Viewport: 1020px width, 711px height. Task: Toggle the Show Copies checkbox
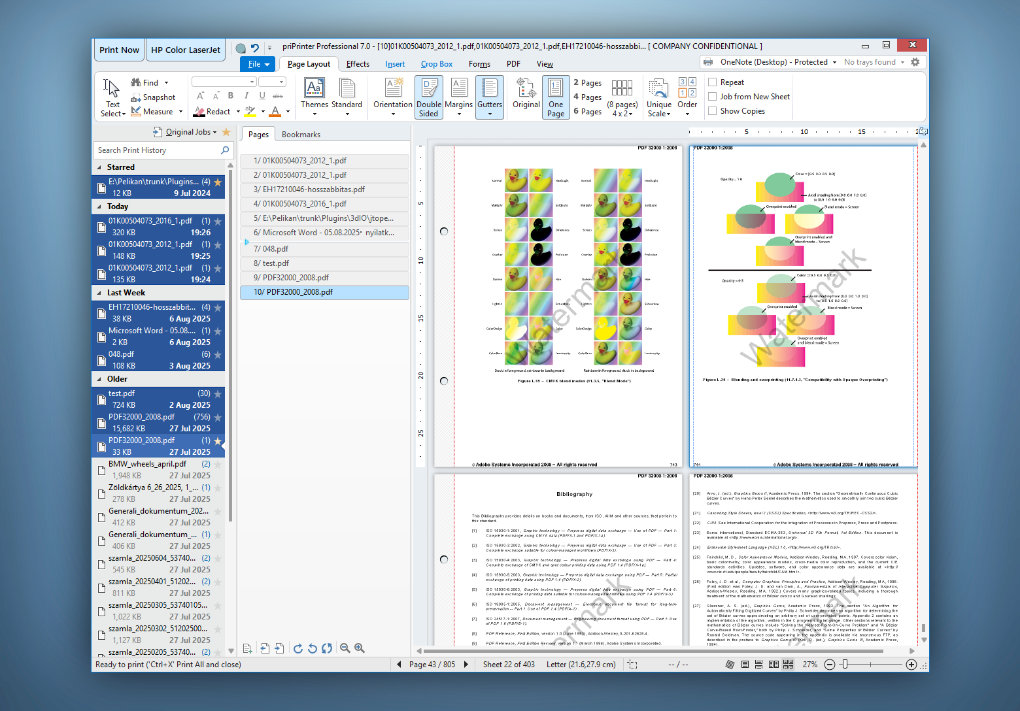712,111
